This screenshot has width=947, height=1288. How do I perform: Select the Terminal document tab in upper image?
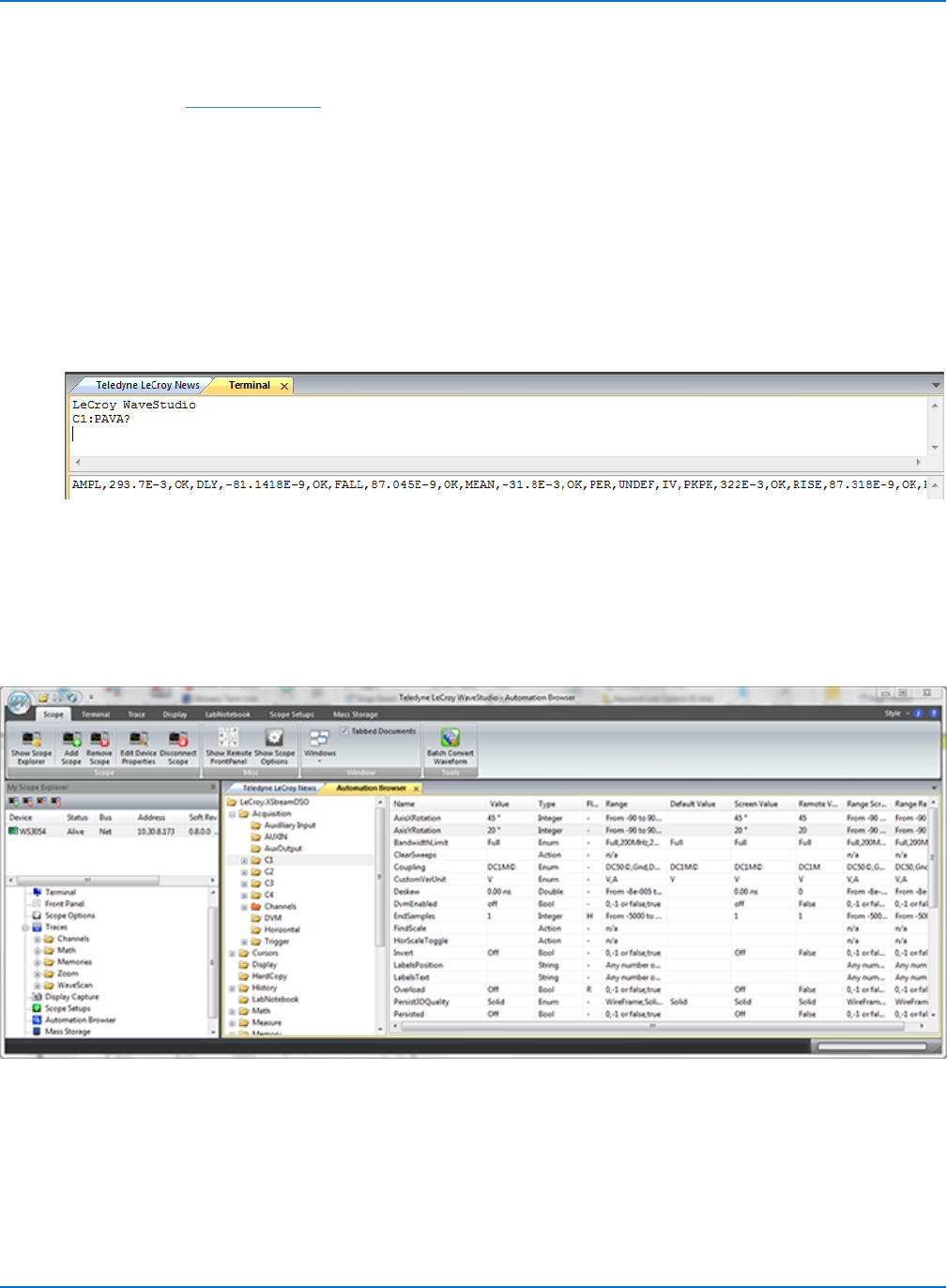pos(249,385)
